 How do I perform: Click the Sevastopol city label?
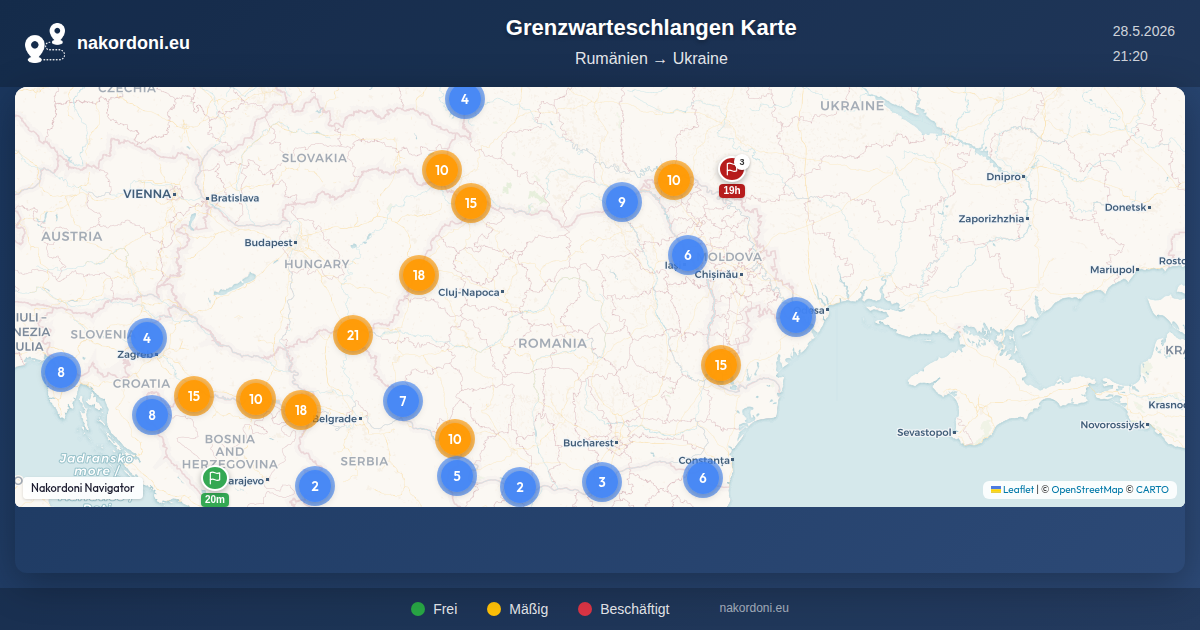coord(924,432)
